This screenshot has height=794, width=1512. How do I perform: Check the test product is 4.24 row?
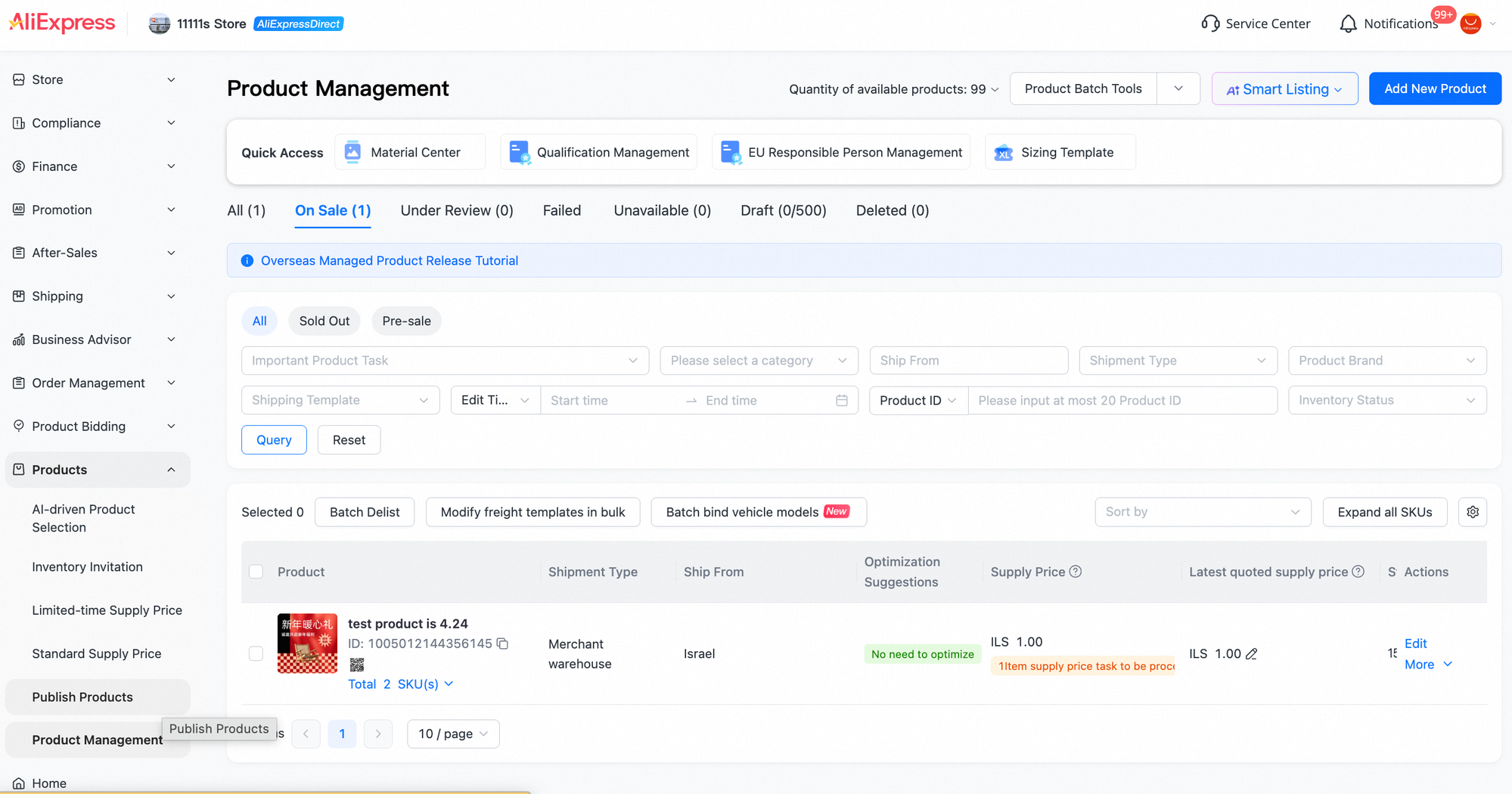[x=256, y=653]
